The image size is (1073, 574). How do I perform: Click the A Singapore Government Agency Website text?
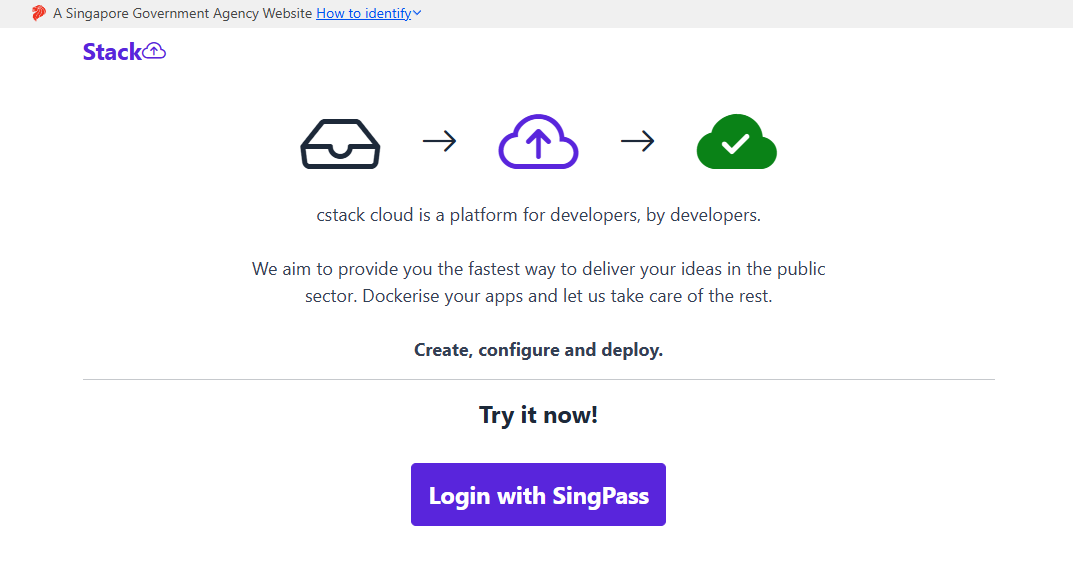[x=183, y=14]
